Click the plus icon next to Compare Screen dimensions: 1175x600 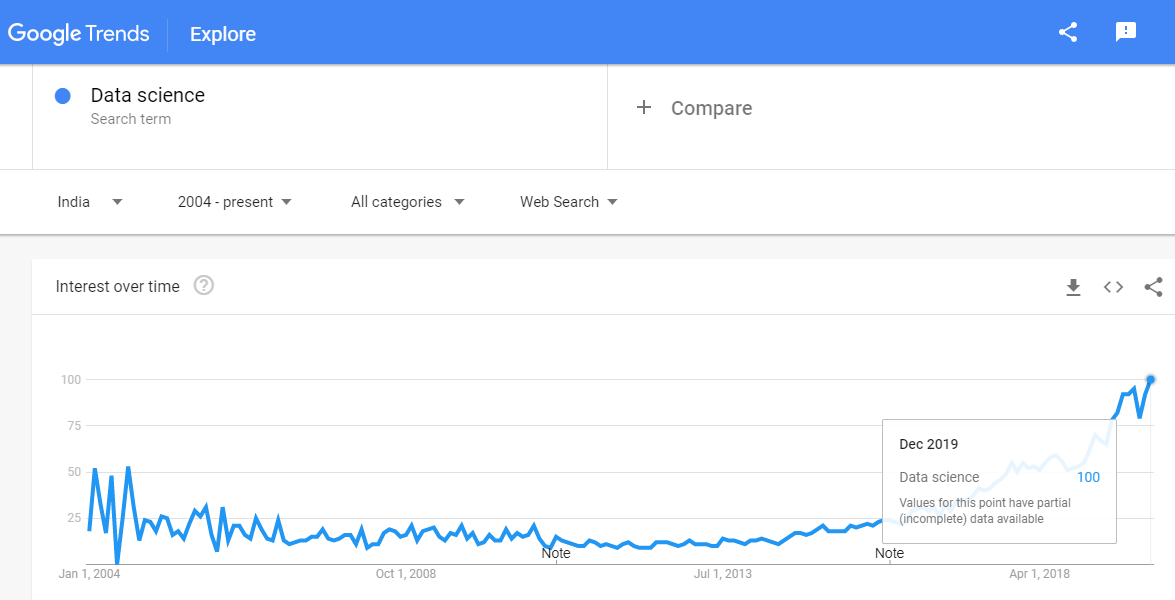pos(643,108)
